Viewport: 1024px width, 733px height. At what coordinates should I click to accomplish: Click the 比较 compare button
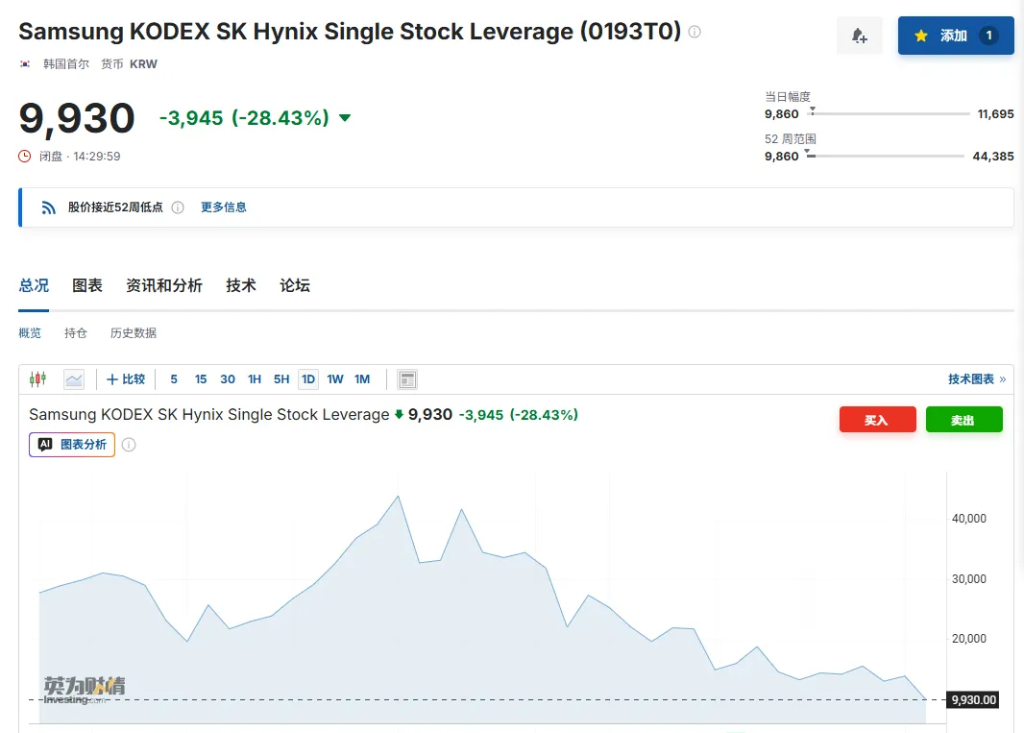(x=125, y=379)
